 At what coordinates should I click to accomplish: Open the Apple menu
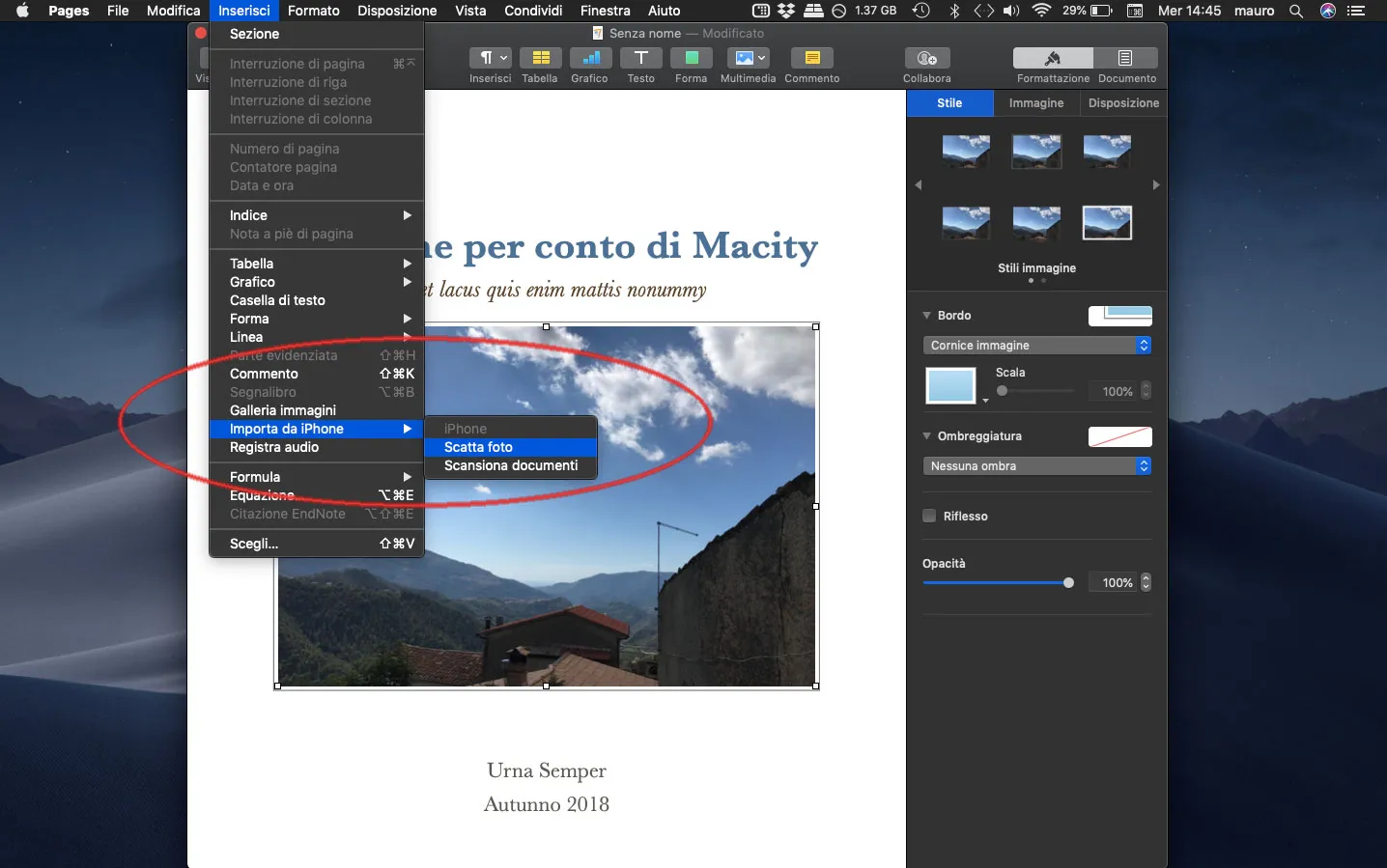click(22, 11)
